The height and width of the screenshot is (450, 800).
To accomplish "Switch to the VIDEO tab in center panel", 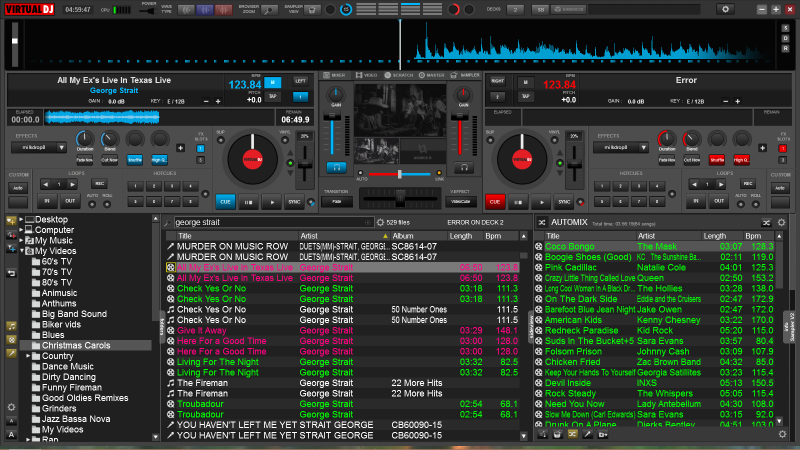I will [x=366, y=75].
